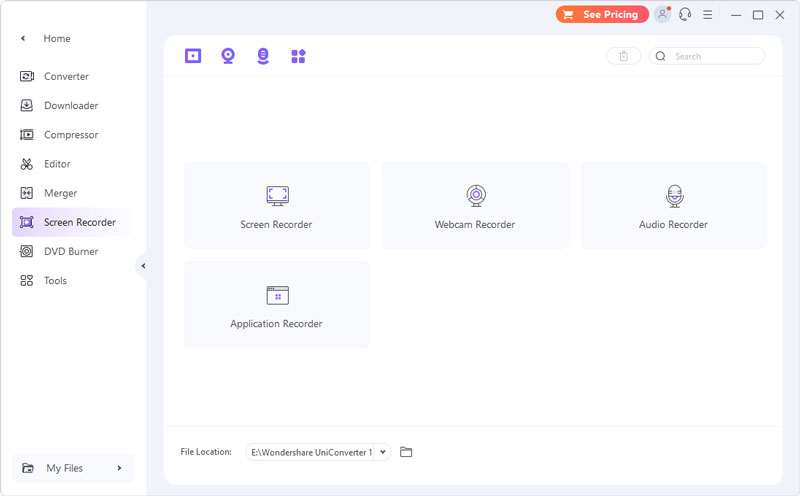Viewport: 800px width, 496px height.
Task: Open the headset support icon
Action: [x=685, y=14]
